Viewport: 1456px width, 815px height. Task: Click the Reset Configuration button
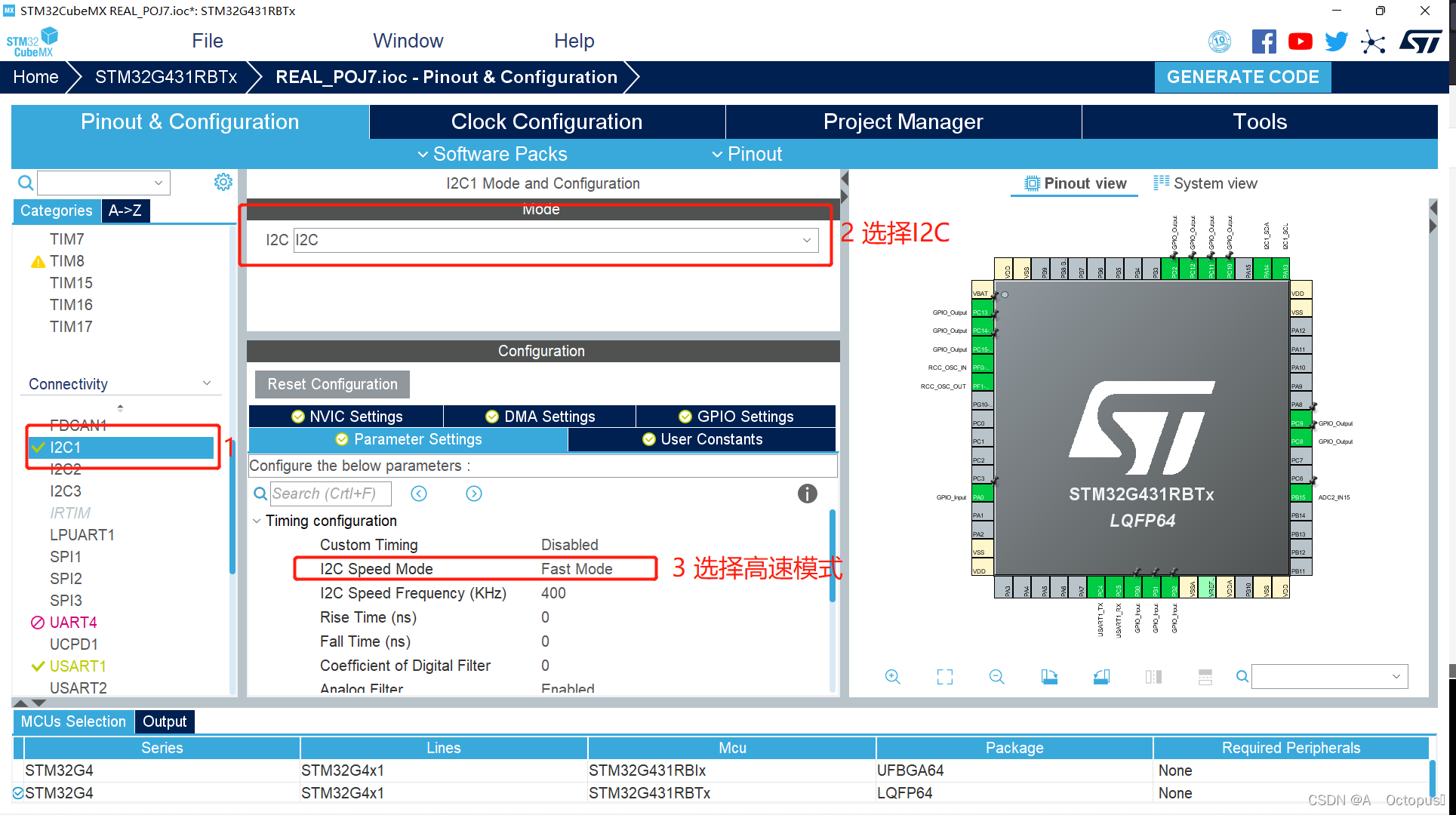(x=332, y=384)
